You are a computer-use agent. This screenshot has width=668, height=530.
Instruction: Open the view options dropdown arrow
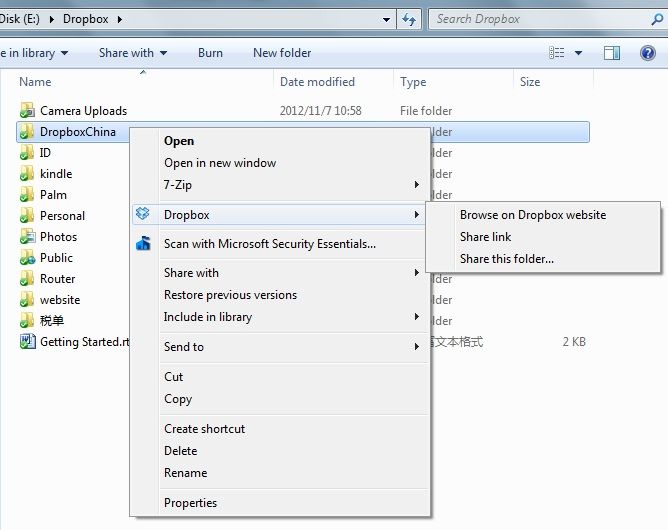[579, 53]
